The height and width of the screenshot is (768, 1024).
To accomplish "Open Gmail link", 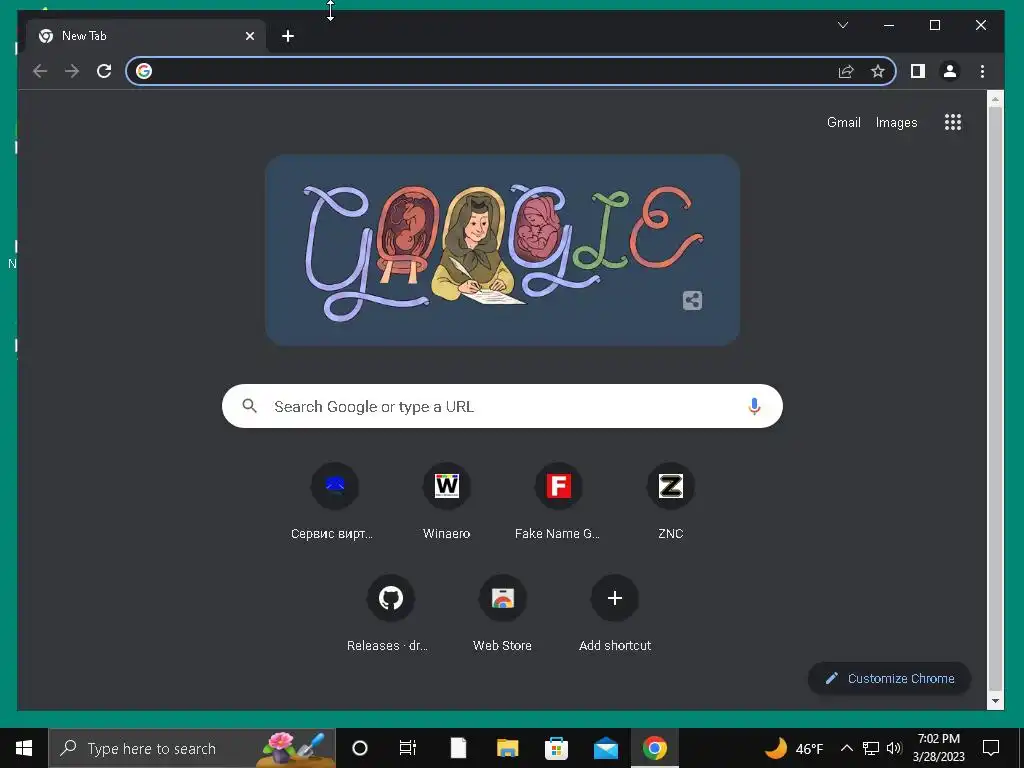I will [x=844, y=122].
